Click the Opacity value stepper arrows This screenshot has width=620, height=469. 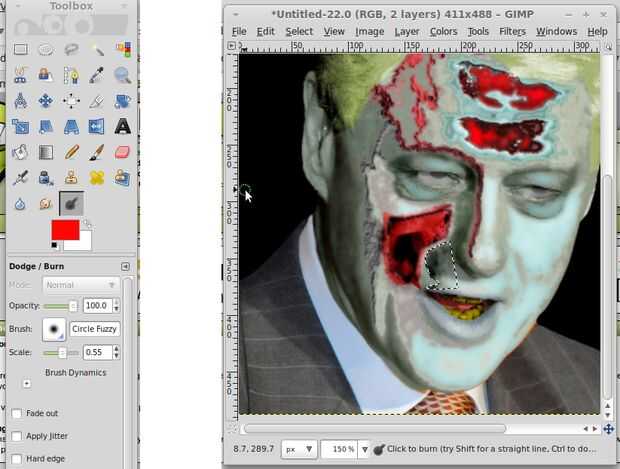point(116,306)
